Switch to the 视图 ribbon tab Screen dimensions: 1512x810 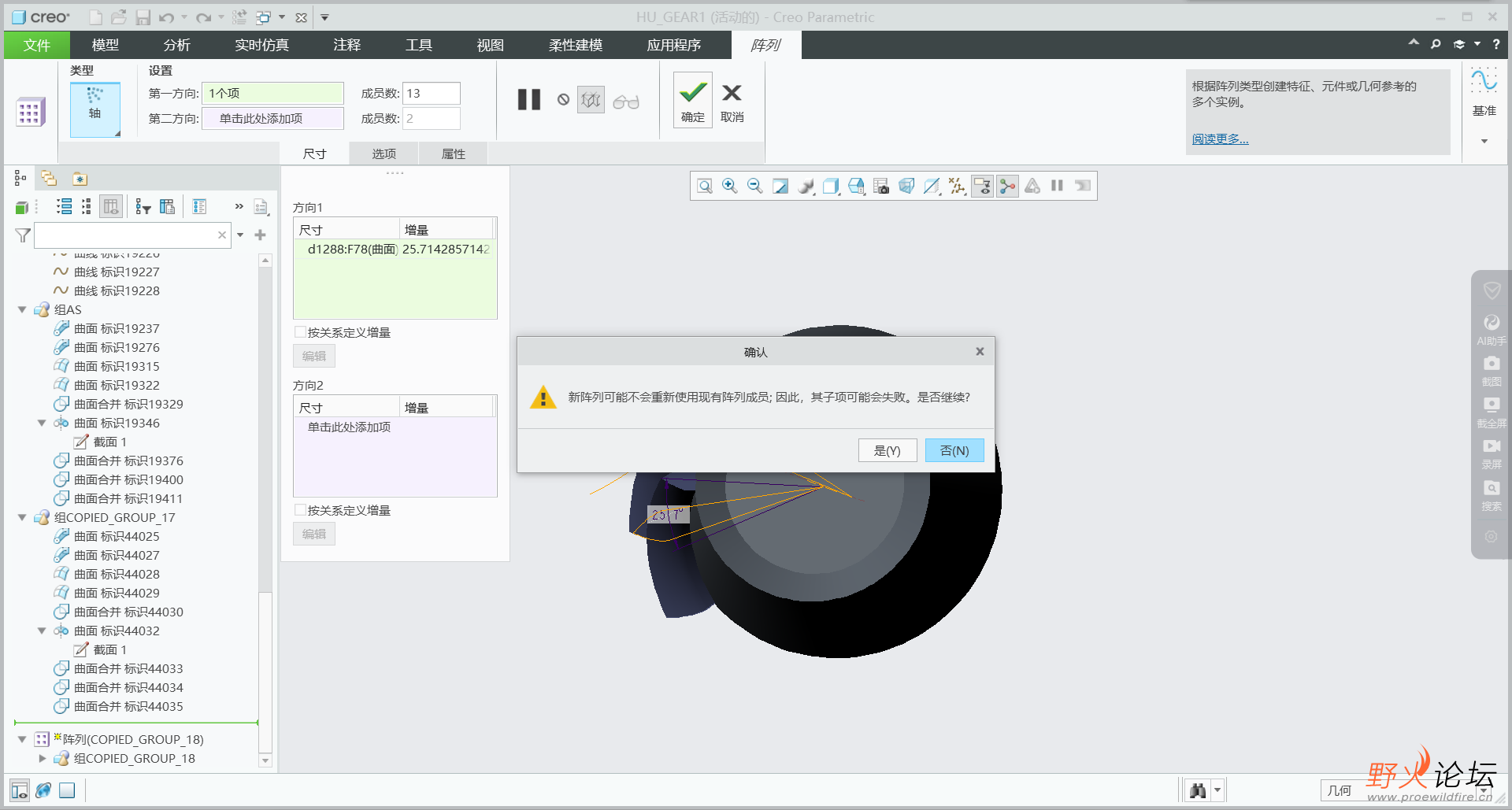pyautogui.click(x=490, y=45)
